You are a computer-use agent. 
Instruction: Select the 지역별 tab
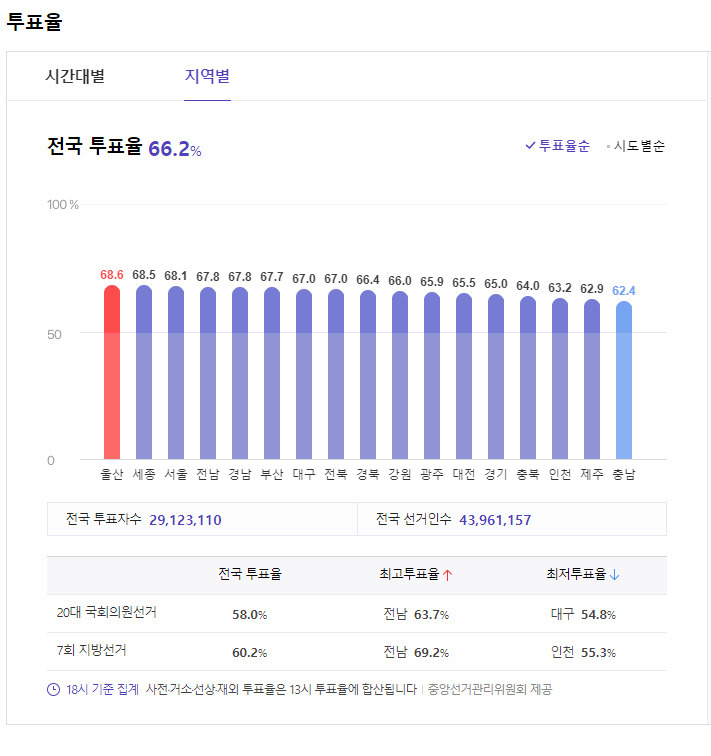[207, 76]
